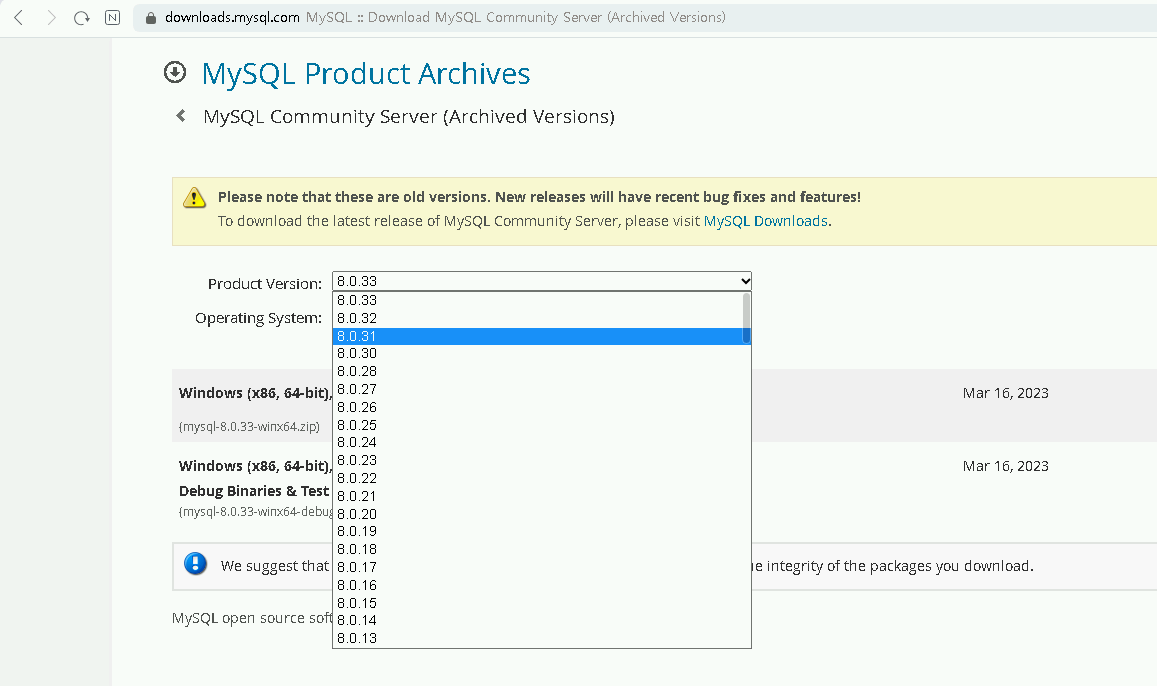Select 8.0.17 version option
1157x686 pixels.
537,567
